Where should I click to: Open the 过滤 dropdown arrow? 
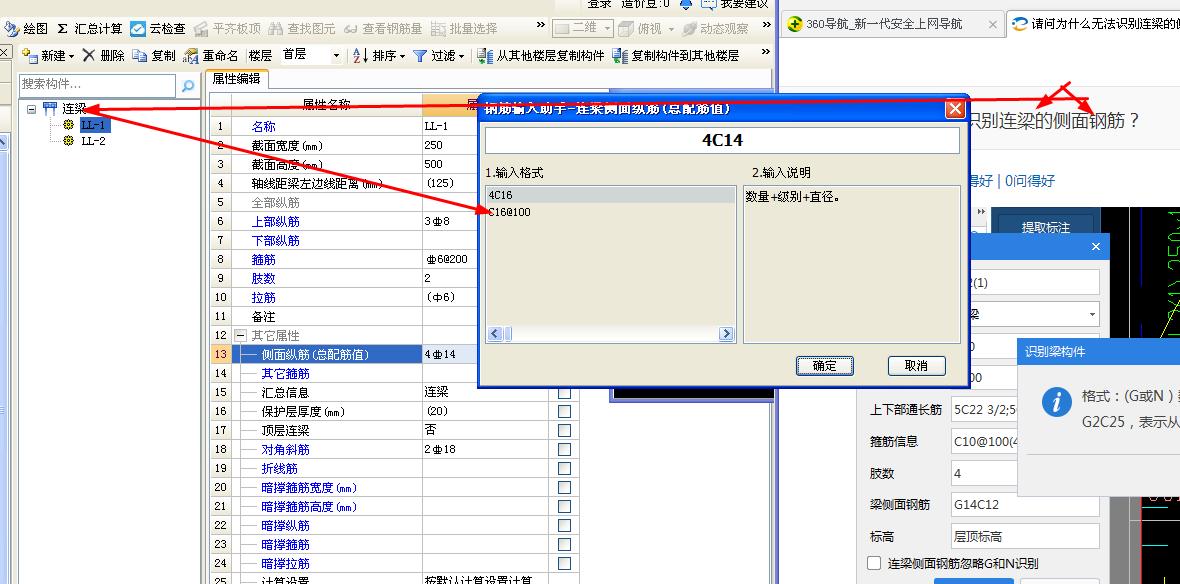click(461, 56)
